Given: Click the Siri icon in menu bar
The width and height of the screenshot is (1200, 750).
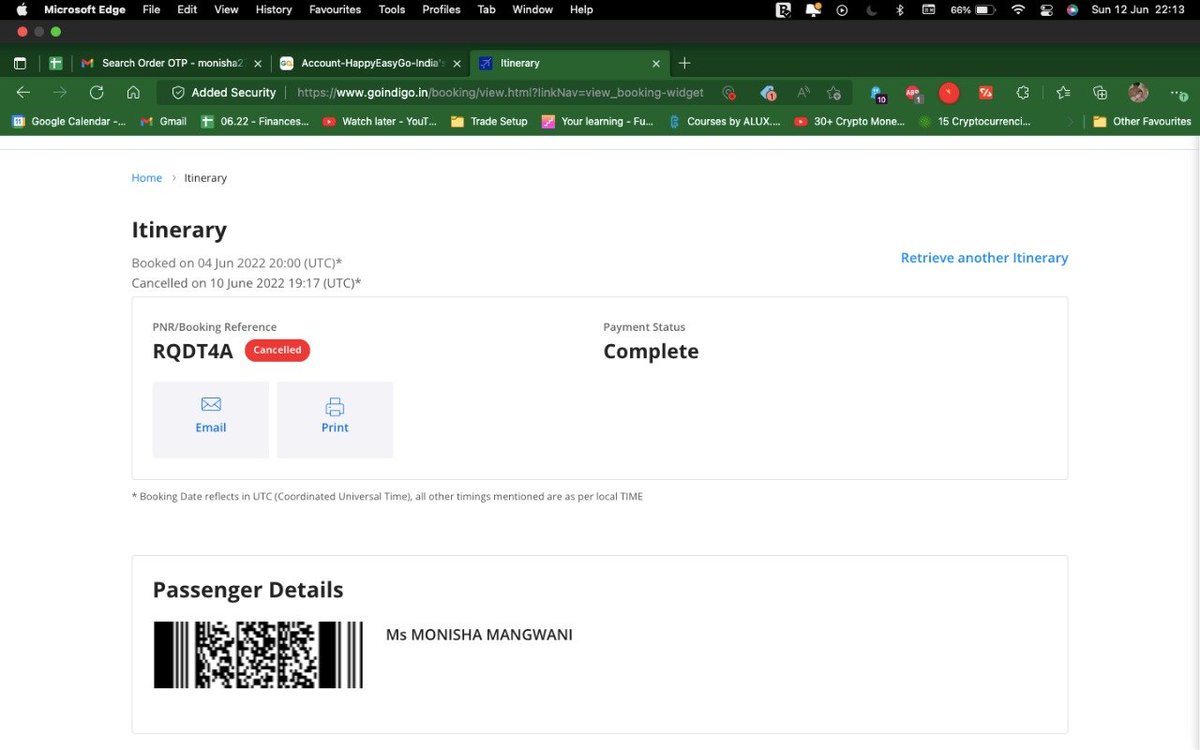Looking at the screenshot, I should pyautogui.click(x=1072, y=10).
